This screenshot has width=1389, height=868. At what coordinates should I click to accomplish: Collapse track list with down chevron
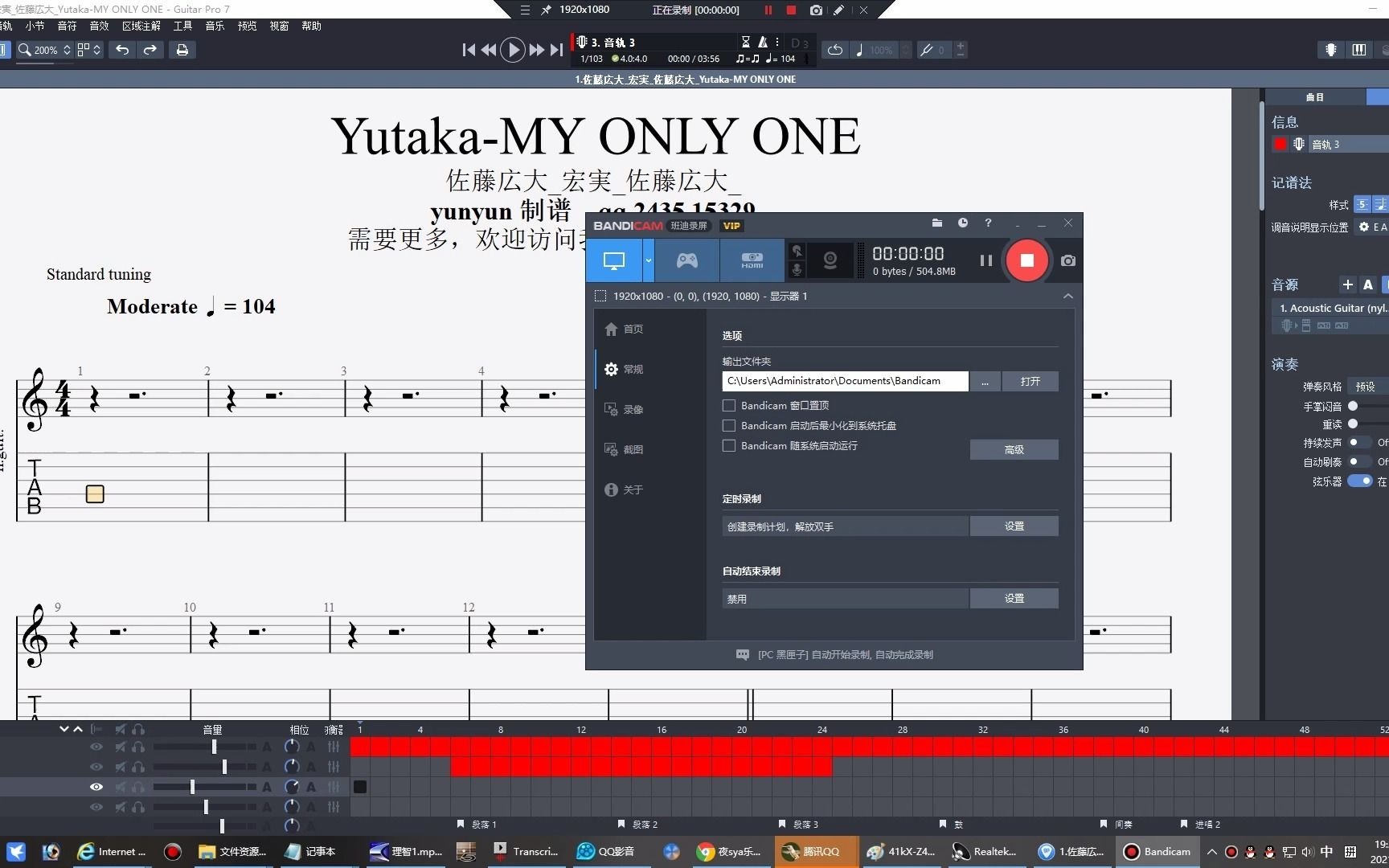pos(64,729)
